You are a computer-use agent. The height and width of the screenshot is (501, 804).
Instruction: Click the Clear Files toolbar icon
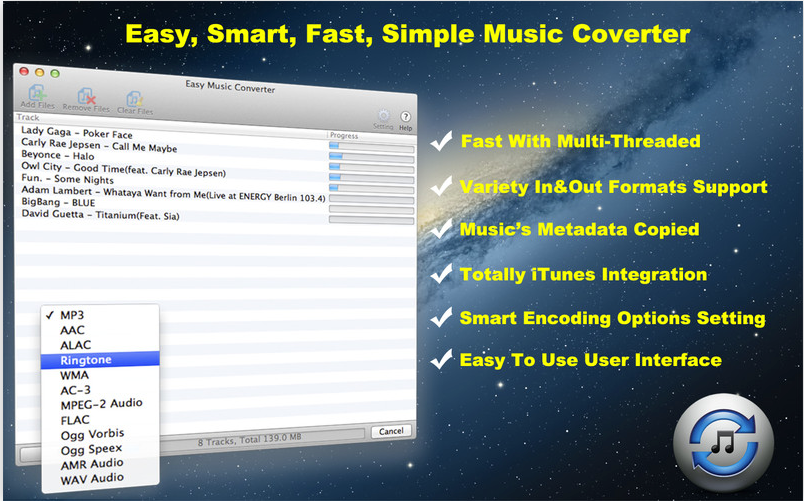click(134, 99)
